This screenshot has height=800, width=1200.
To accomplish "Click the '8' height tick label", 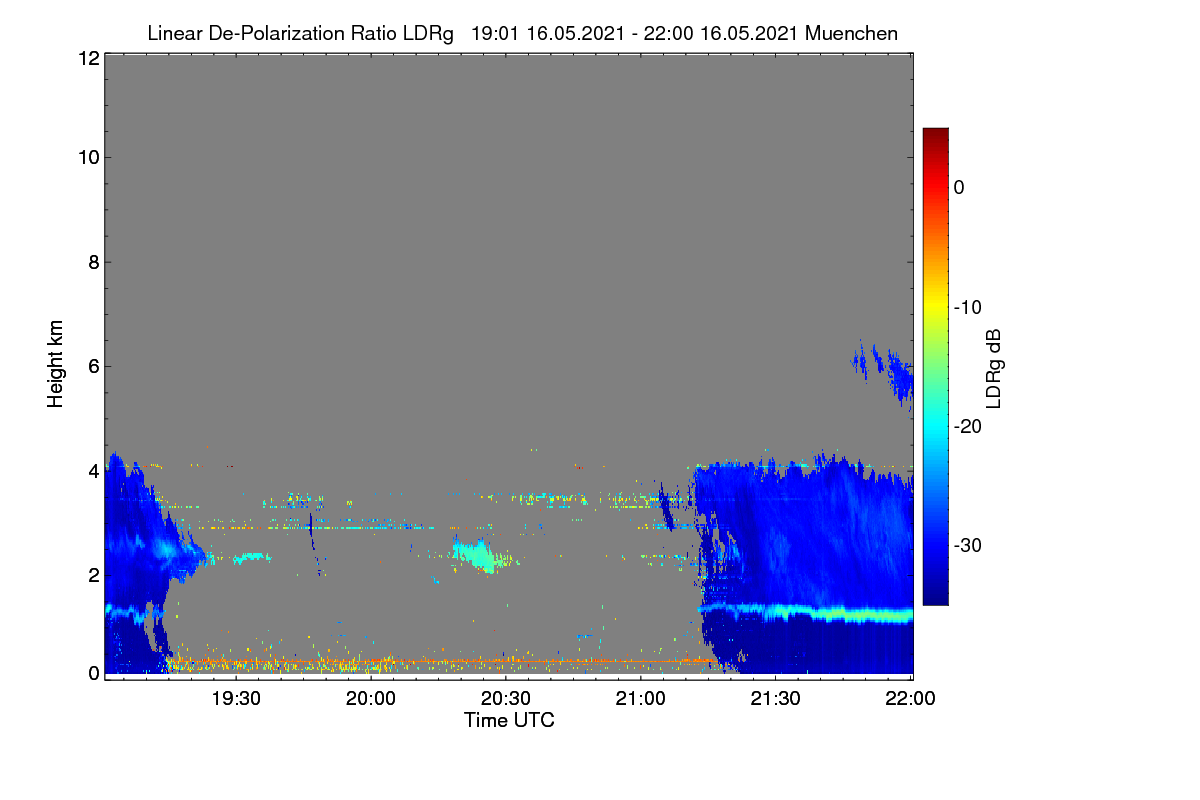I will (x=92, y=262).
